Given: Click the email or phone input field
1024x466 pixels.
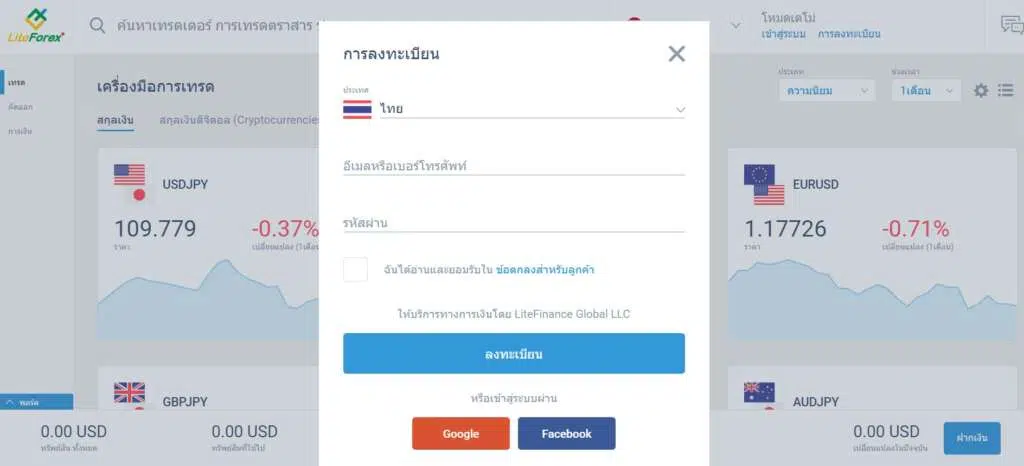Looking at the screenshot, I should point(513,166).
